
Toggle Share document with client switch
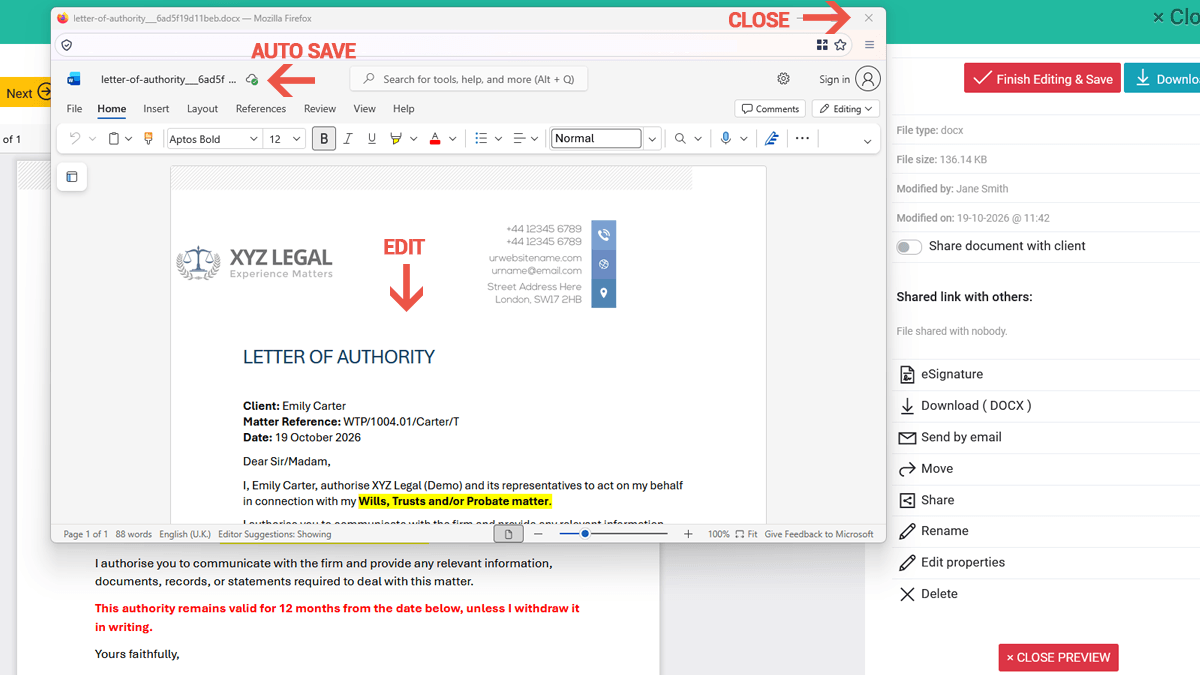(909, 246)
